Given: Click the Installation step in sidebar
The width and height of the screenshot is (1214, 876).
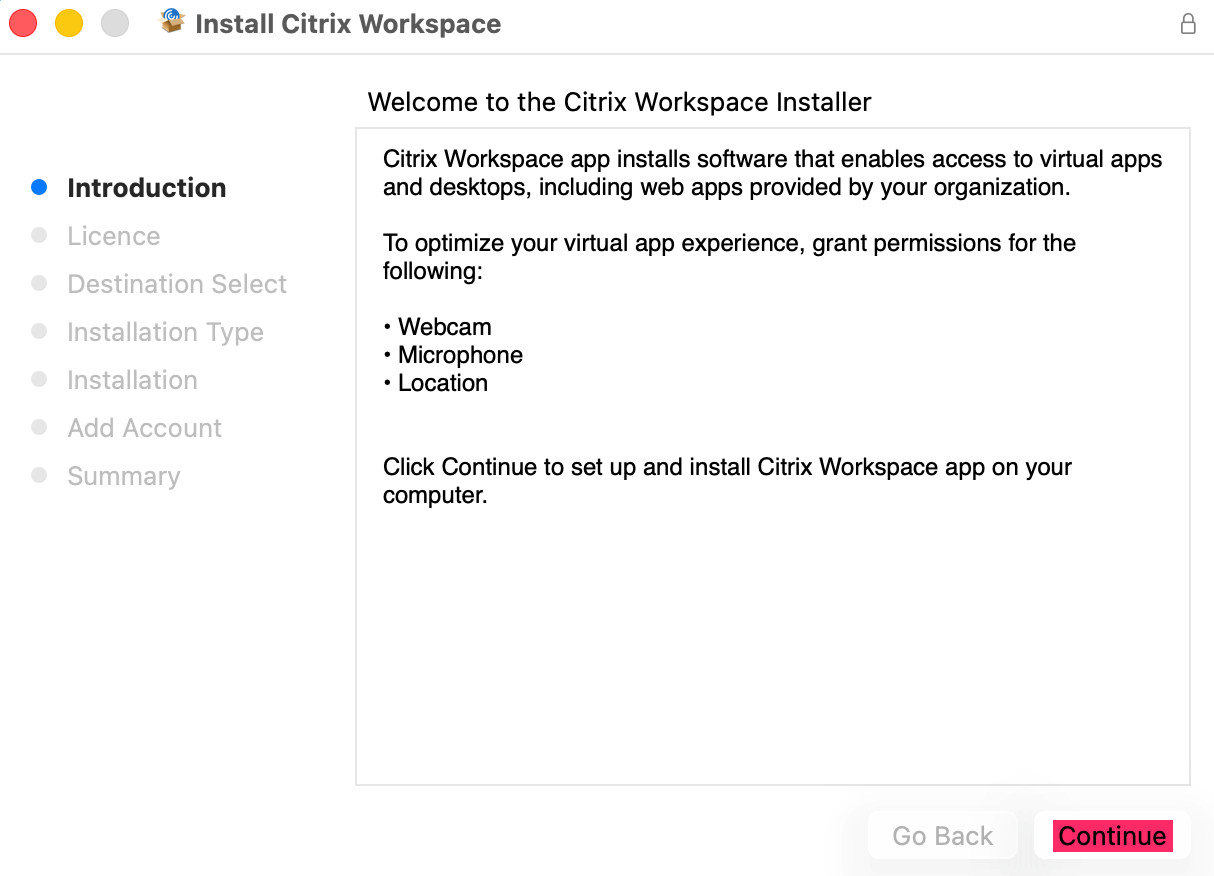Looking at the screenshot, I should 132,380.
